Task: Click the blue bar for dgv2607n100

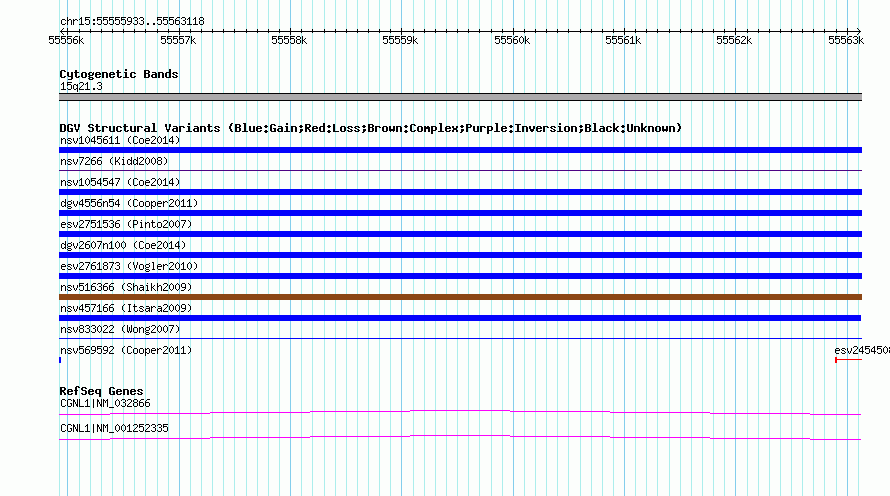Action: [460, 255]
